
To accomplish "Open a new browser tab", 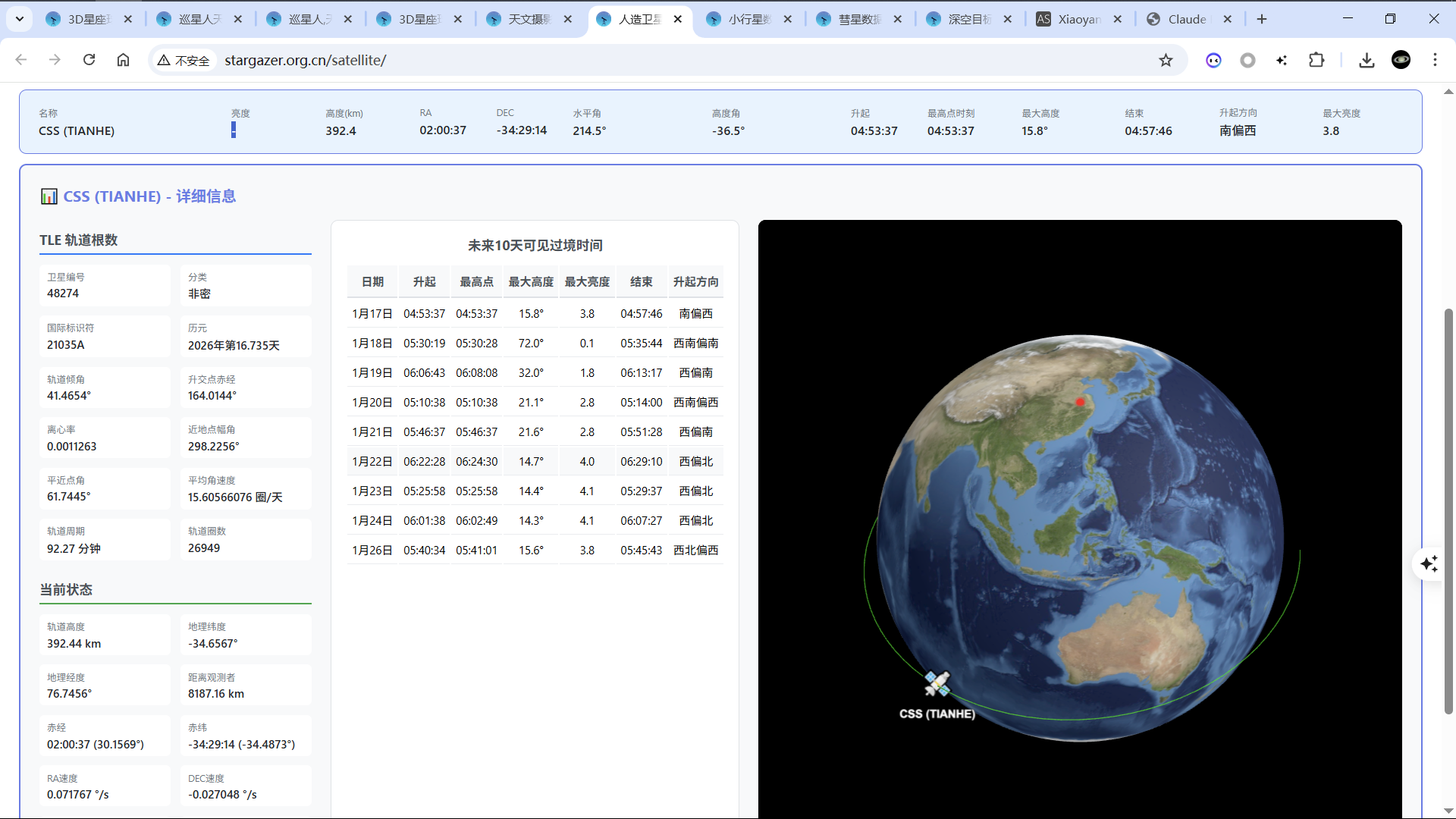I will (x=1262, y=19).
